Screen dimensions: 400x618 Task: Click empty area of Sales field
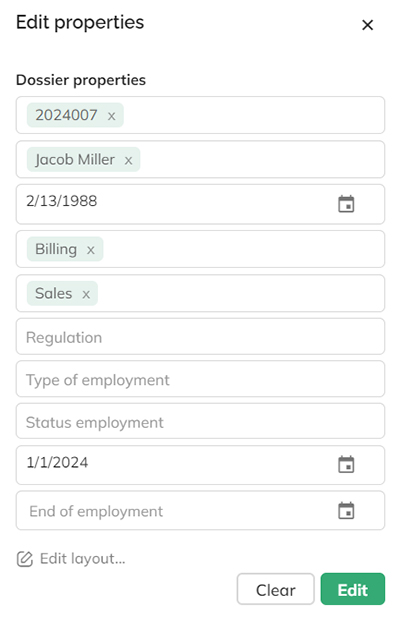point(240,293)
